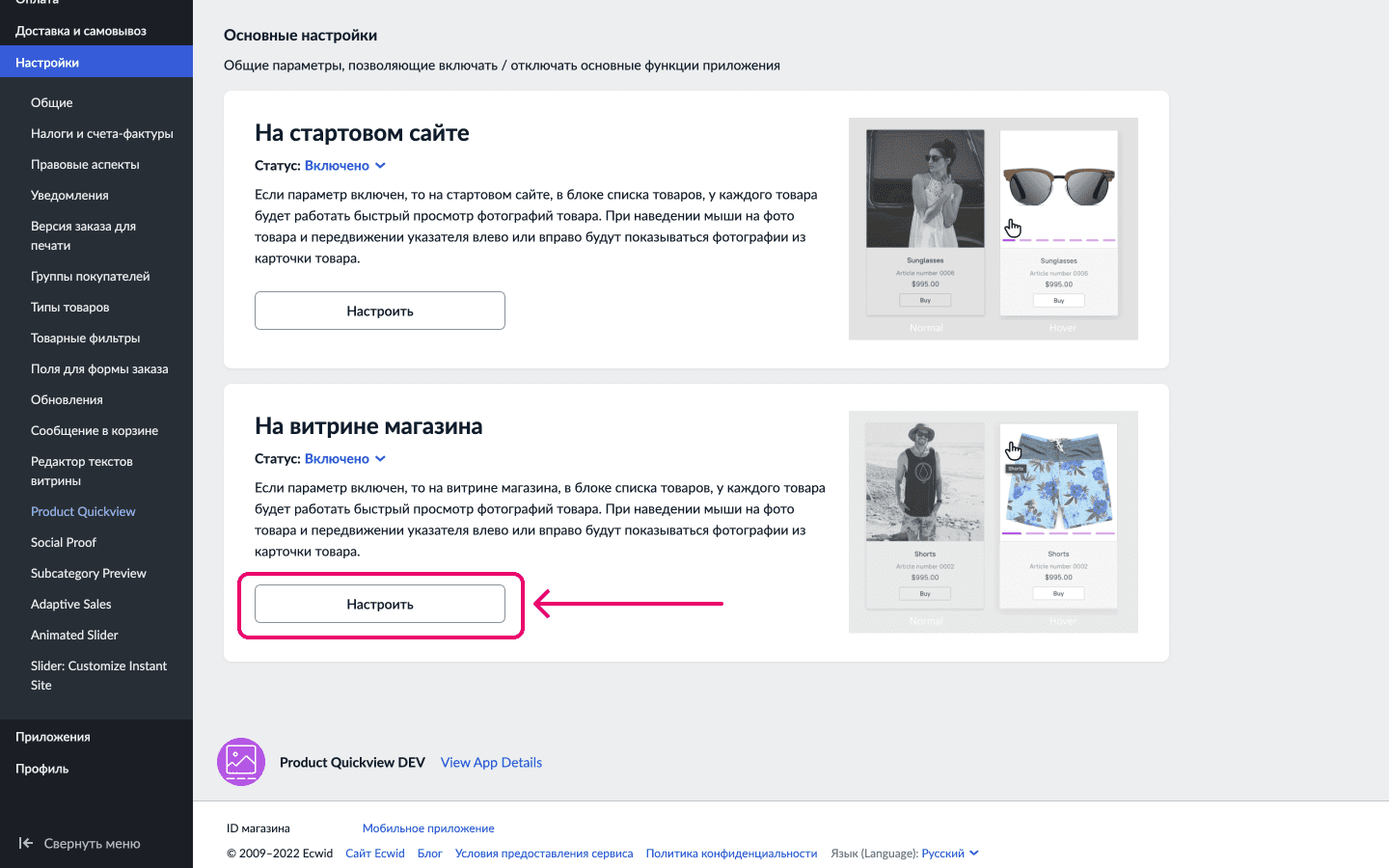Image resolution: width=1389 pixels, height=868 pixels.
Task: Open the status dropdown for starter site
Action: coord(344,166)
